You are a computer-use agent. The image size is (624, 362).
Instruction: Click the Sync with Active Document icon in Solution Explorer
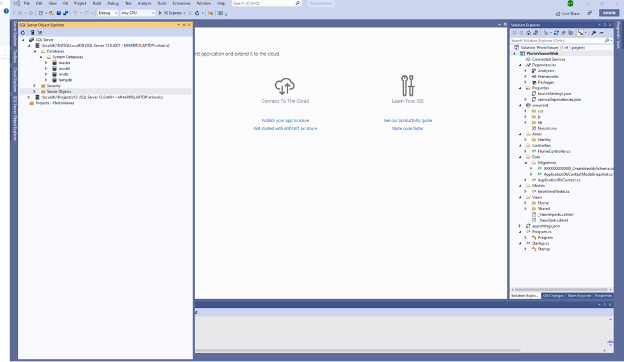(556, 33)
